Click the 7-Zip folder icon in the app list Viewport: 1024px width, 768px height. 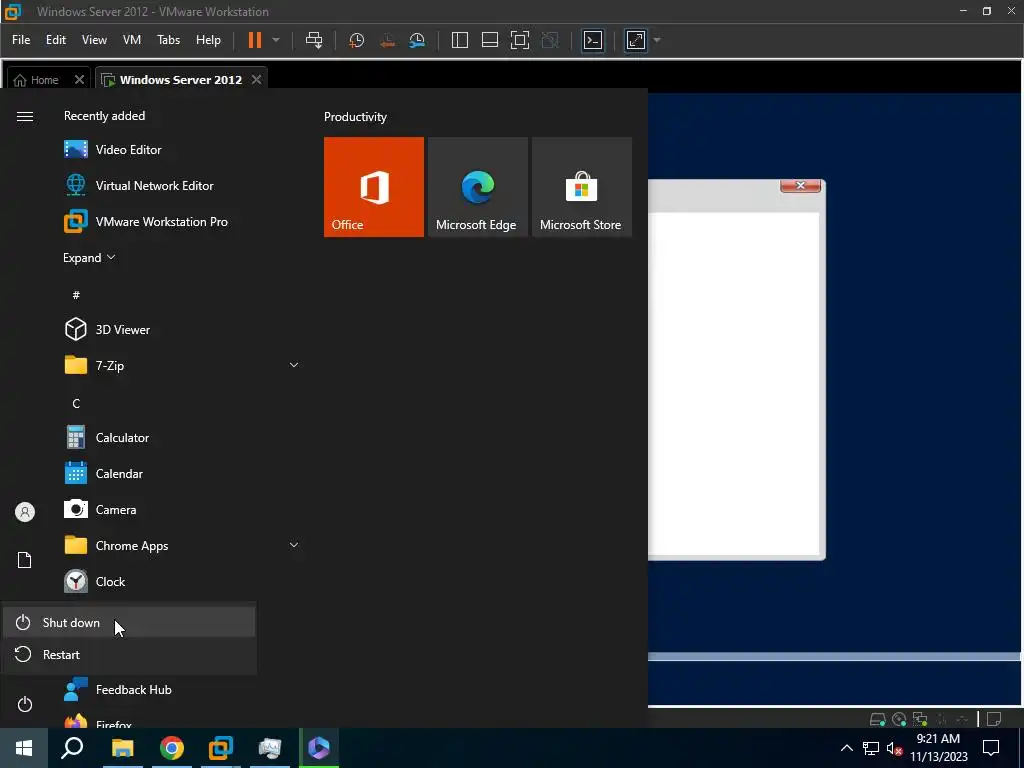76,365
